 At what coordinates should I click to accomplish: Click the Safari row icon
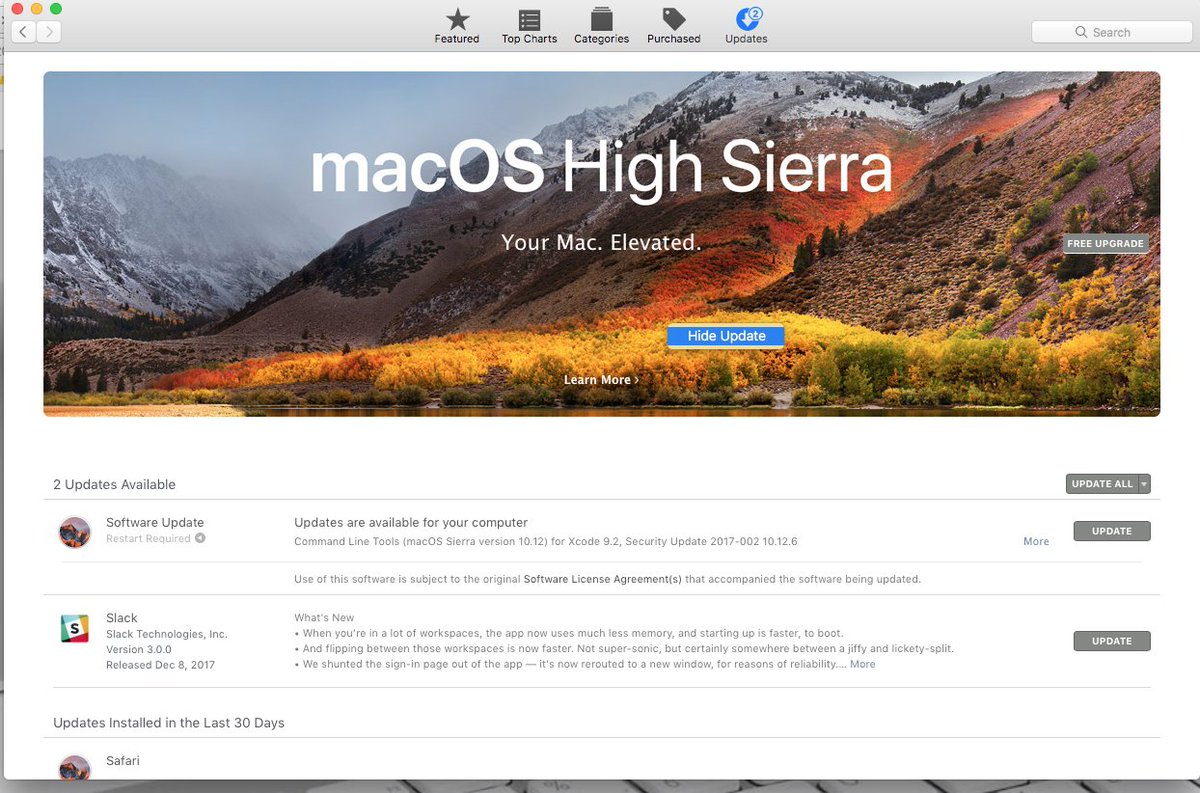[75, 767]
